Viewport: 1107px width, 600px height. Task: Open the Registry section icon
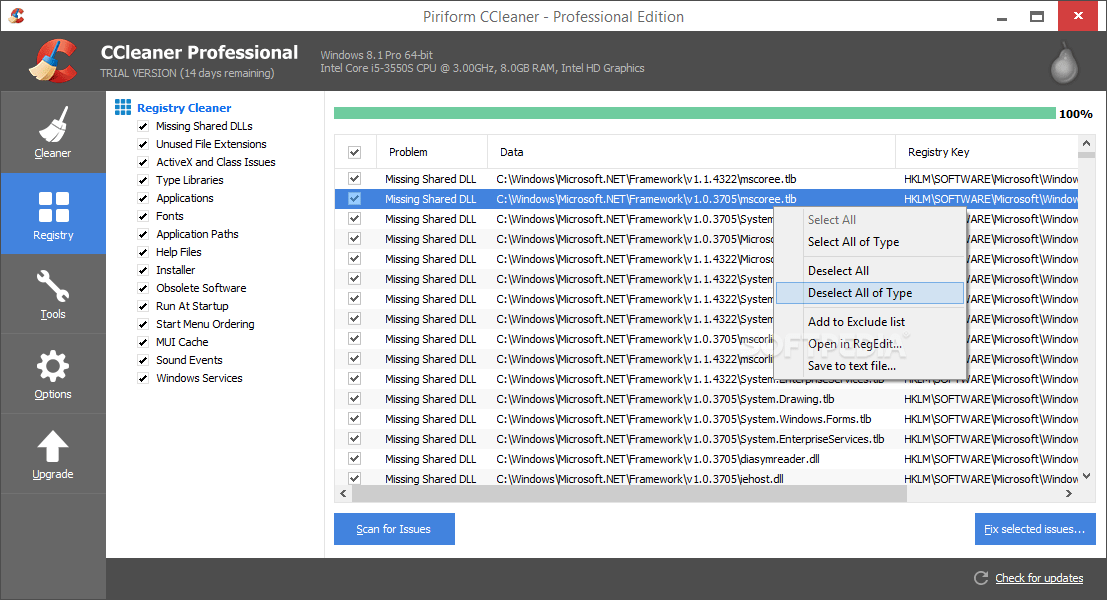[x=52, y=207]
